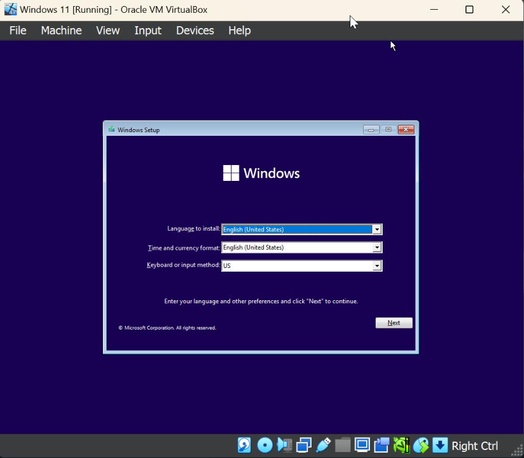Minimize the Windows Setup dialog
The height and width of the screenshot is (458, 524).
click(371, 130)
